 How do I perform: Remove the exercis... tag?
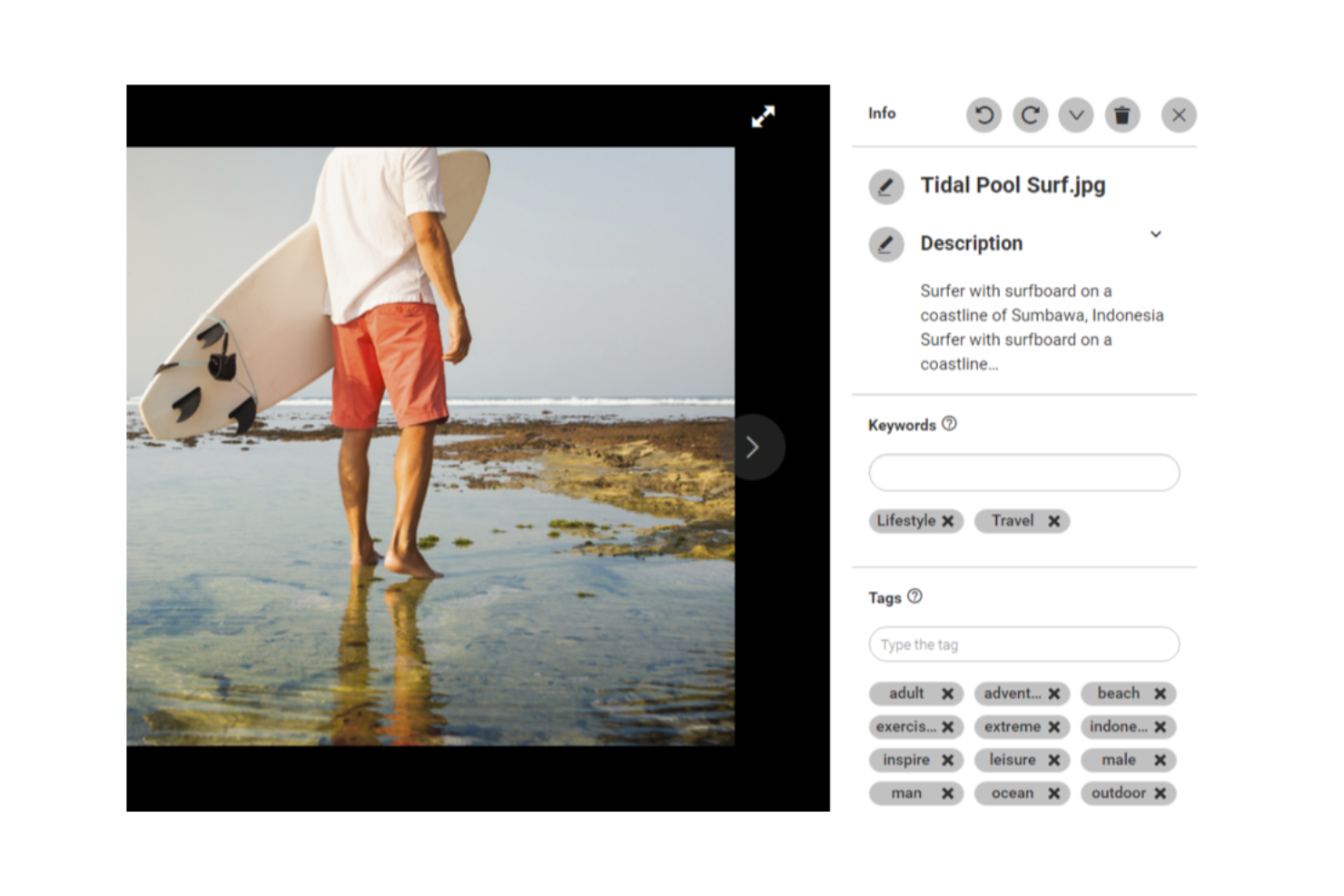[948, 727]
